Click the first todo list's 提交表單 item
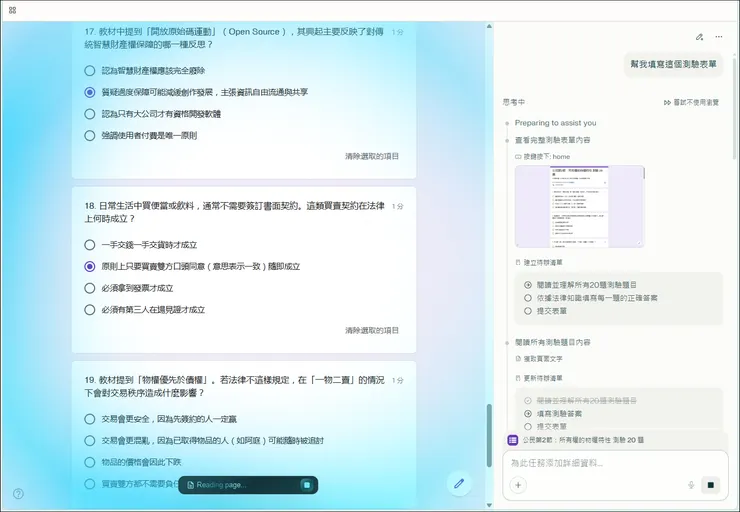 [552, 311]
